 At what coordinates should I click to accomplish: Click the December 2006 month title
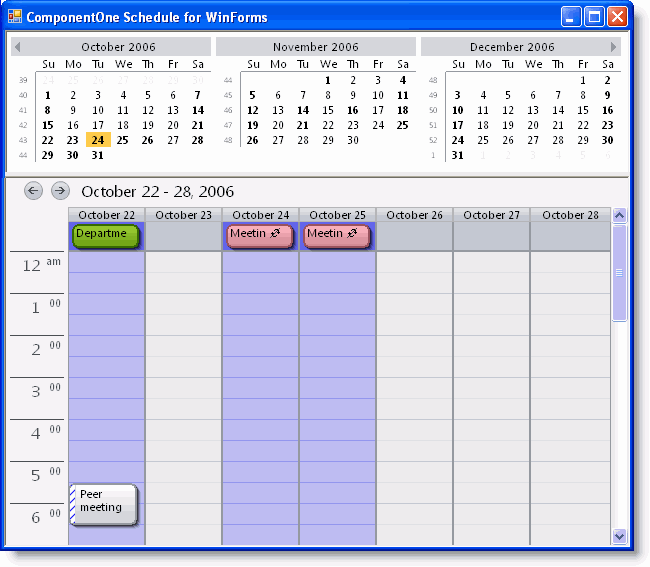[x=512, y=47]
